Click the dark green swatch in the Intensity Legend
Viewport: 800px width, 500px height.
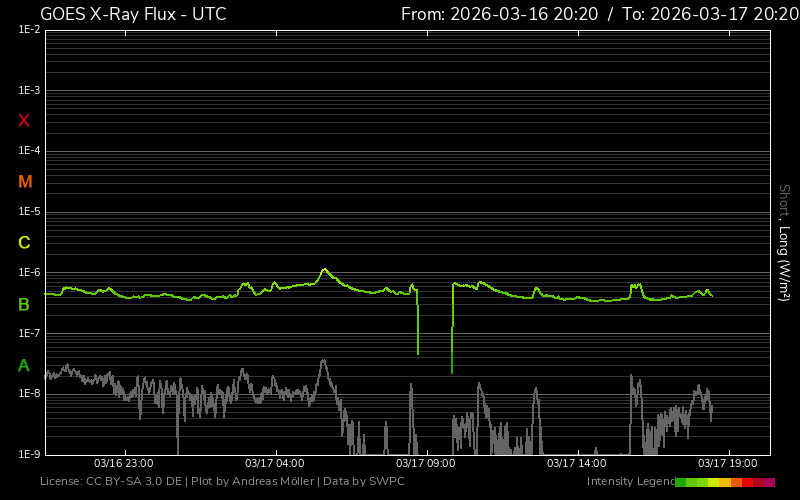coord(681,482)
